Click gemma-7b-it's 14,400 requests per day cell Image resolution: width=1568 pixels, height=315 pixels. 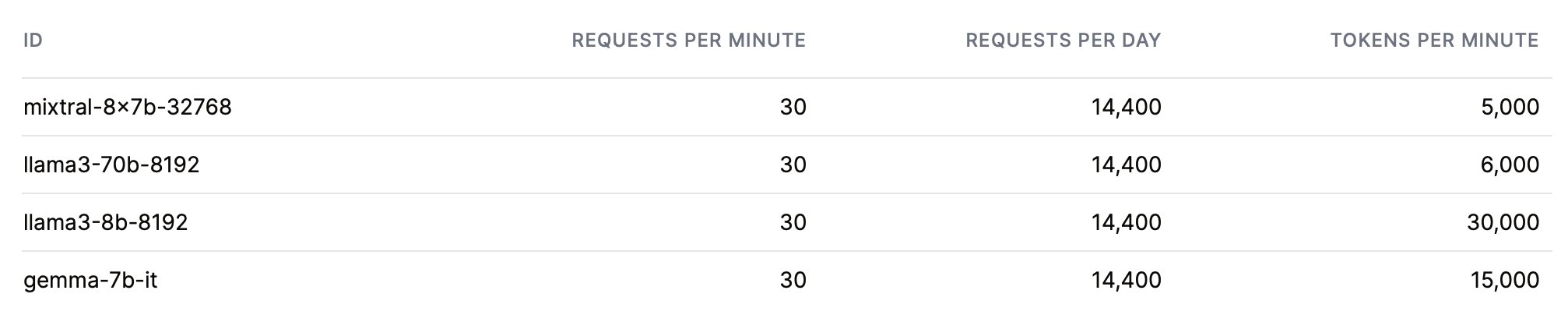click(x=1127, y=280)
